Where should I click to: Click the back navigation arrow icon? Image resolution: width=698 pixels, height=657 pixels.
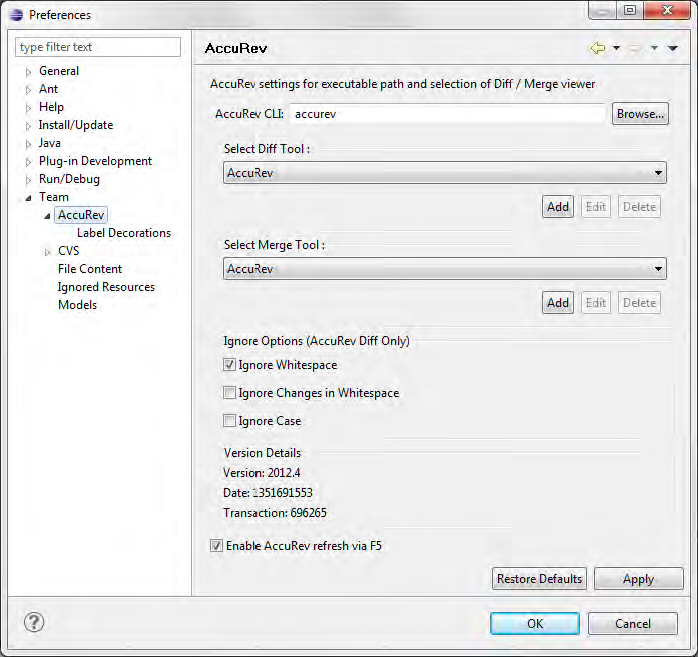point(598,48)
